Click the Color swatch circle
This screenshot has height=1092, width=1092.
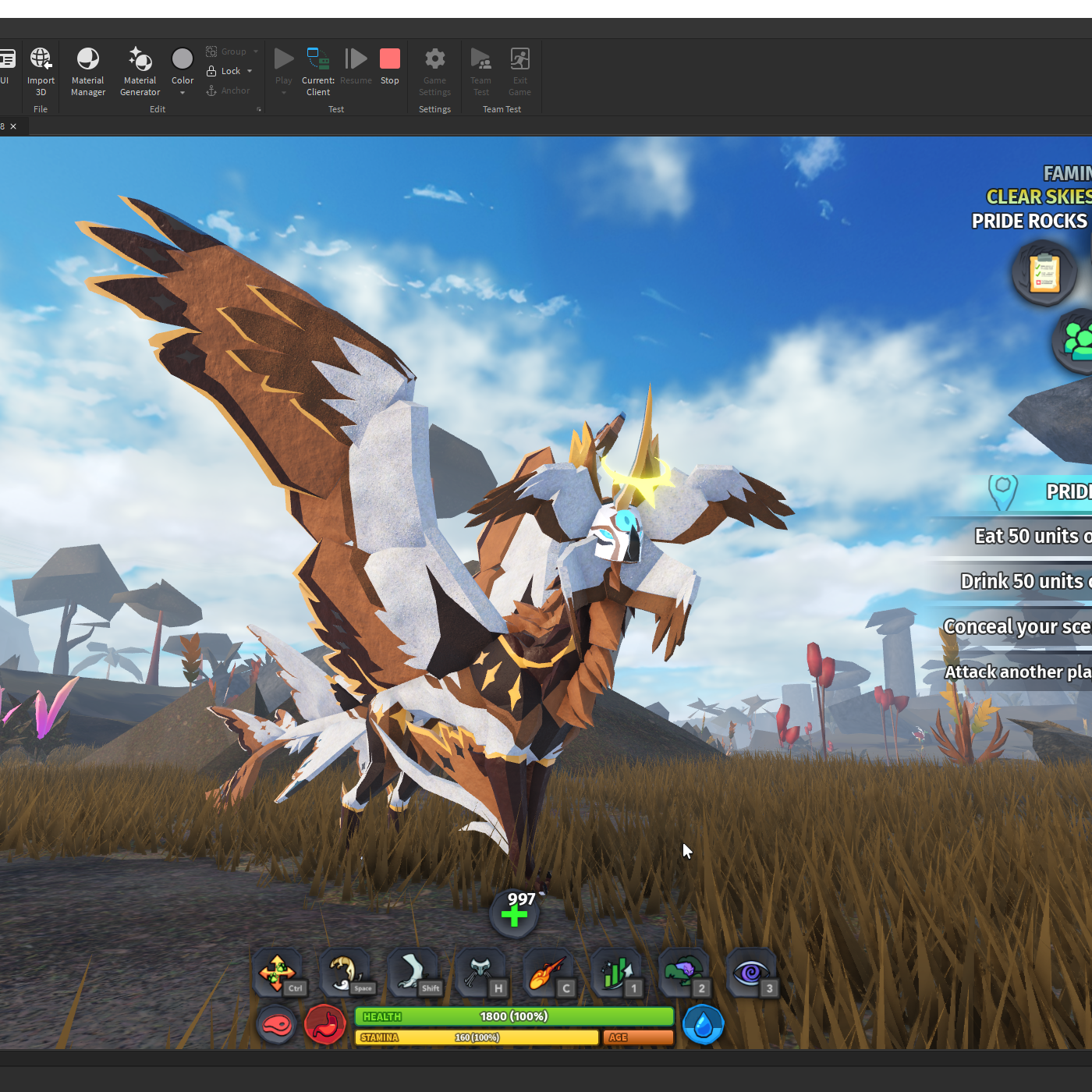pyautogui.click(x=183, y=59)
